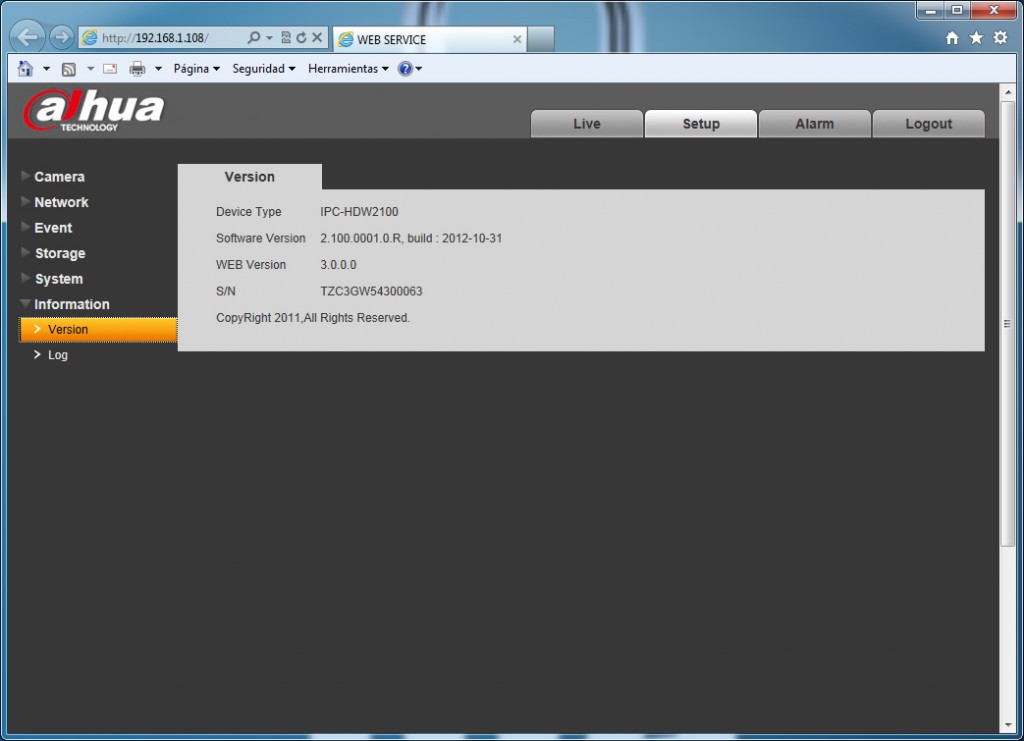Add this page to favorites via star icon

point(974,35)
